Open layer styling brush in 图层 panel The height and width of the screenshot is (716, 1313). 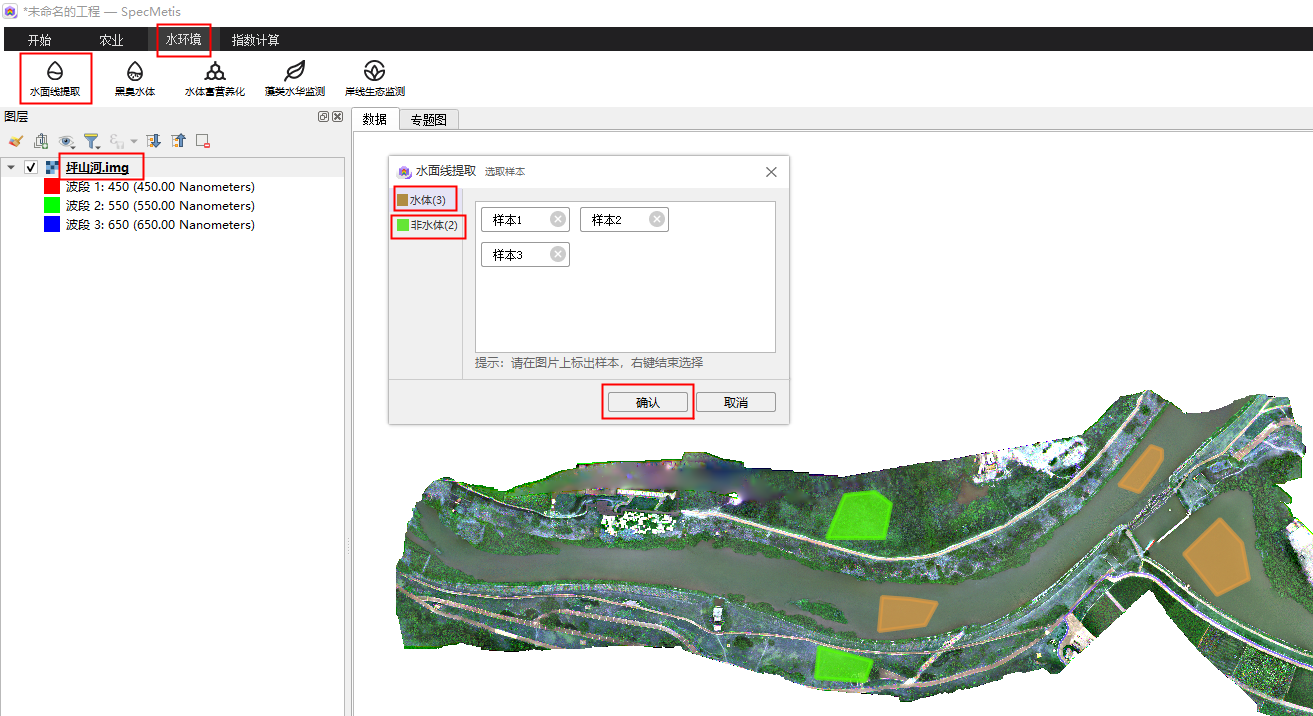15,142
